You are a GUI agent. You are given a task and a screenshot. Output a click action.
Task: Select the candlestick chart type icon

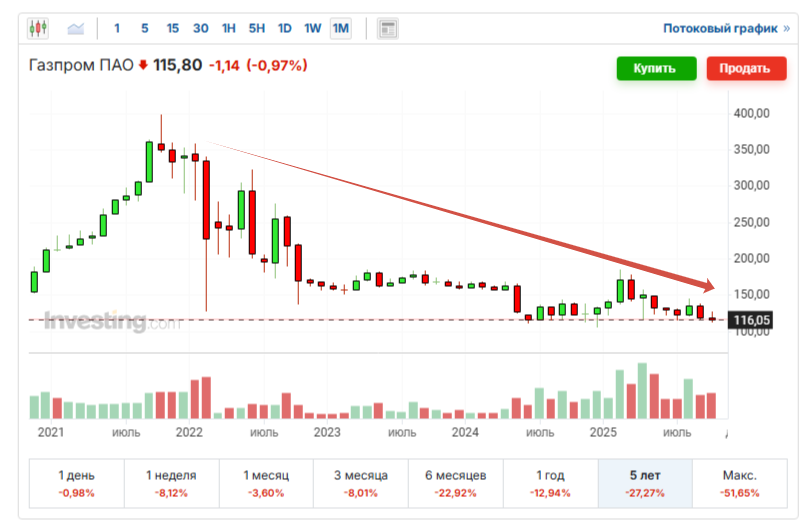[38, 28]
